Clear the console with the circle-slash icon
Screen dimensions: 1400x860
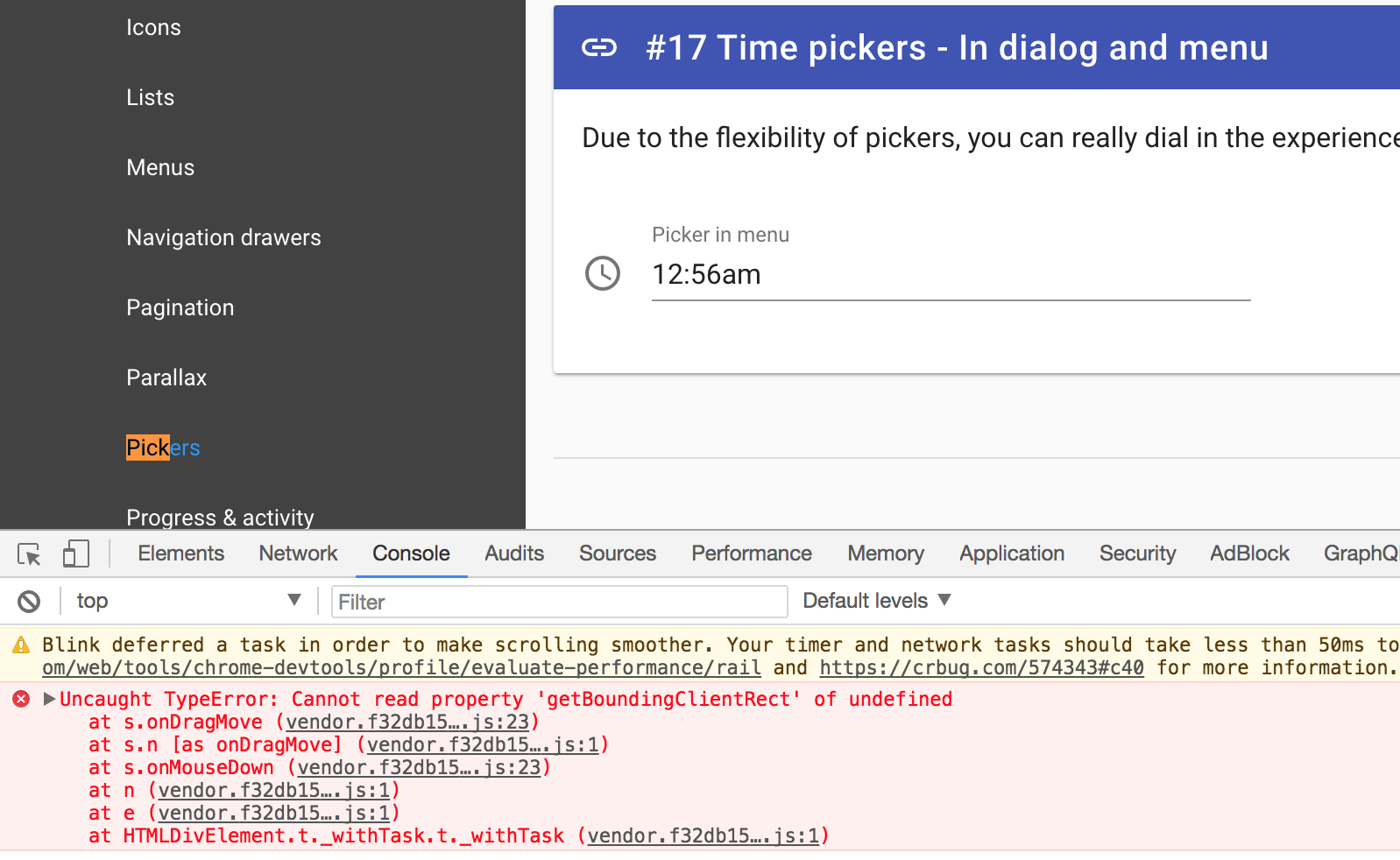click(29, 601)
